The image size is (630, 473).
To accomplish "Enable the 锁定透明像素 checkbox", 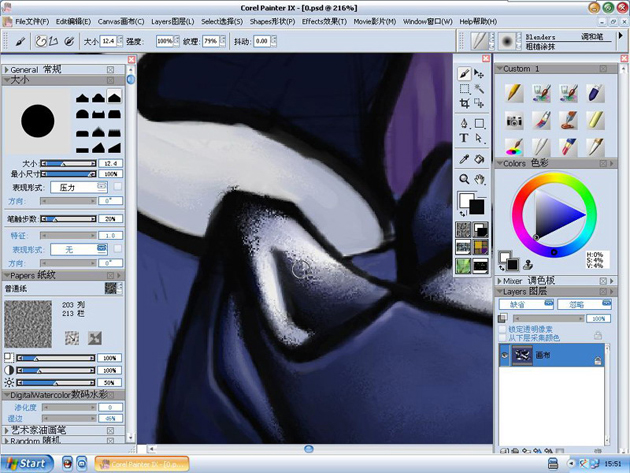I will point(502,329).
